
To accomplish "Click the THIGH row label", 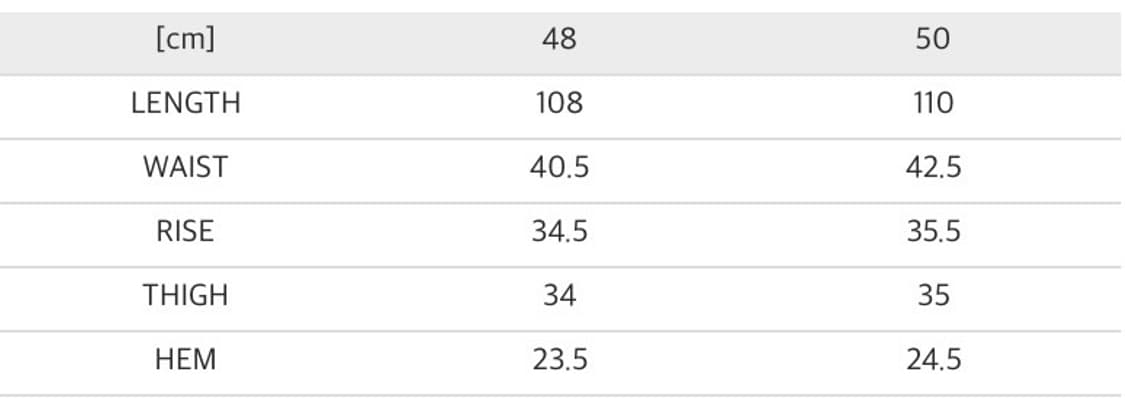I will [x=186, y=295].
